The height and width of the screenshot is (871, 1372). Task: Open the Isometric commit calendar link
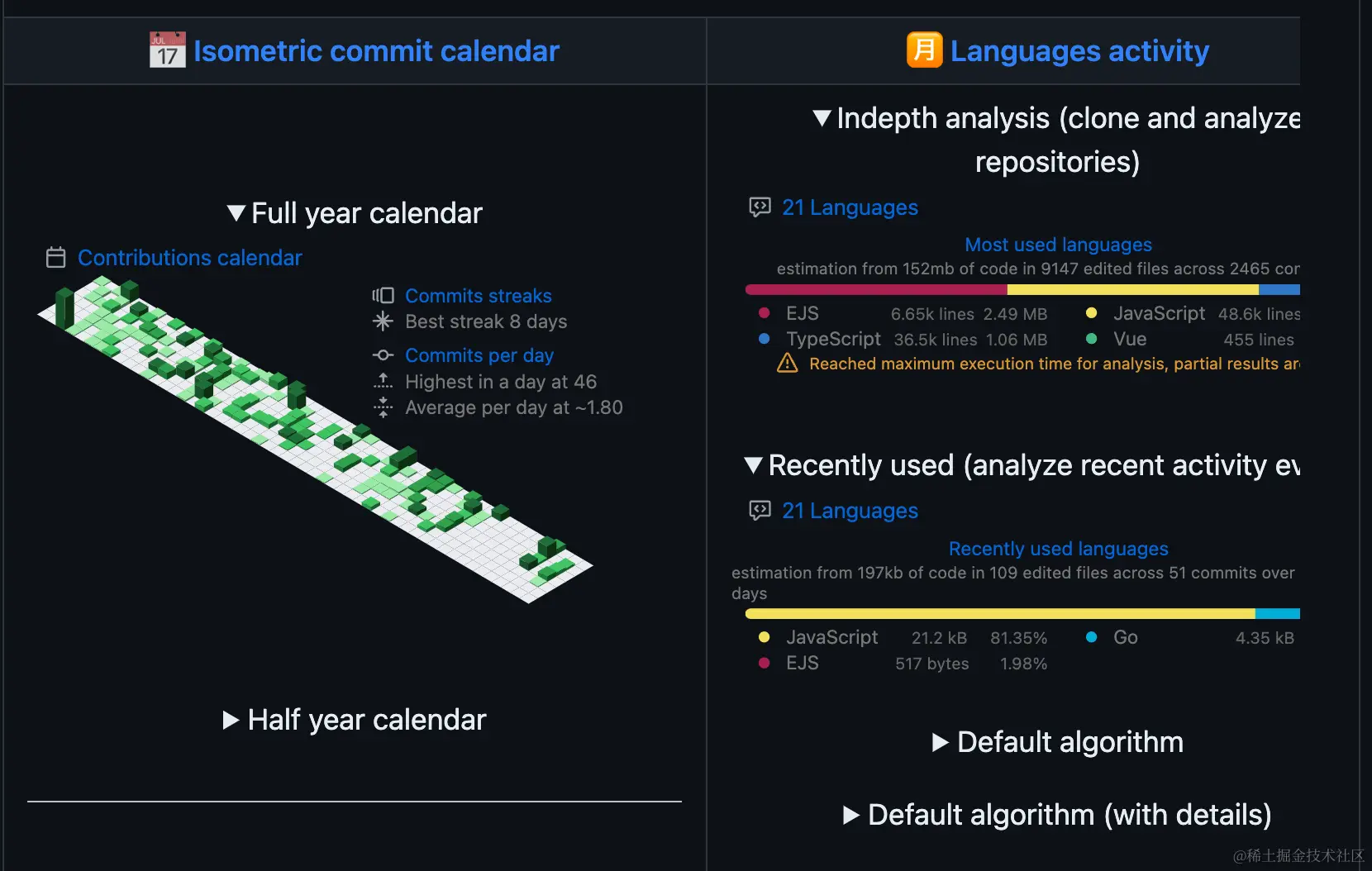click(x=376, y=51)
